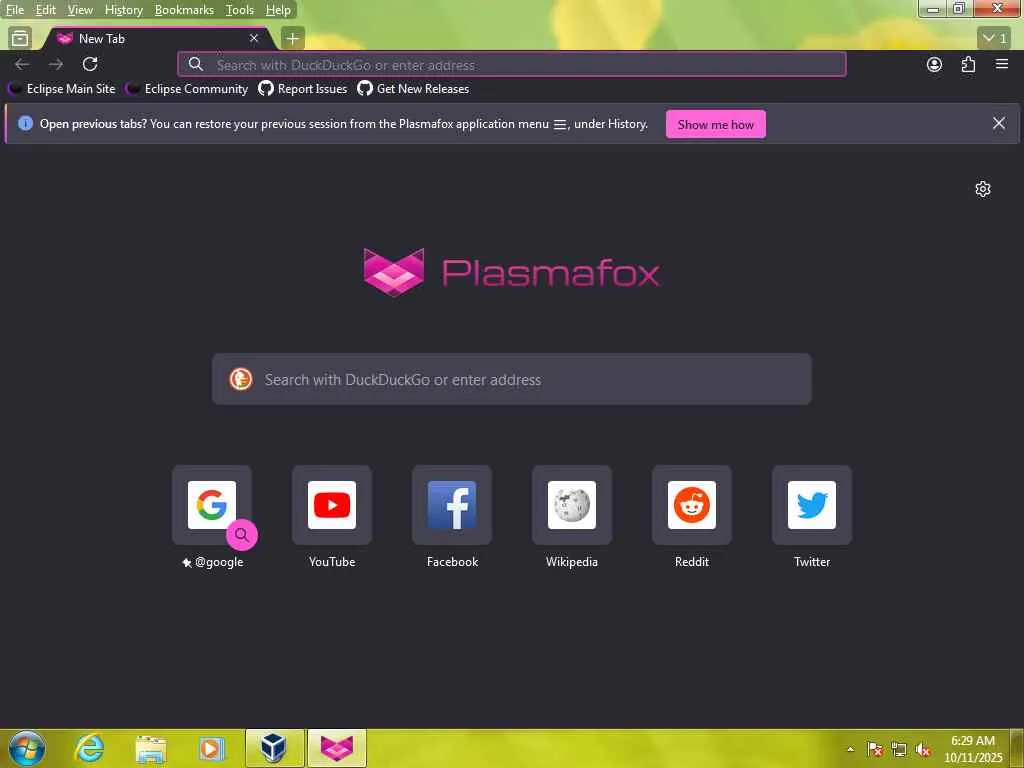Open the Get New Releases bookmark
This screenshot has width=1024, height=768.
tap(413, 89)
